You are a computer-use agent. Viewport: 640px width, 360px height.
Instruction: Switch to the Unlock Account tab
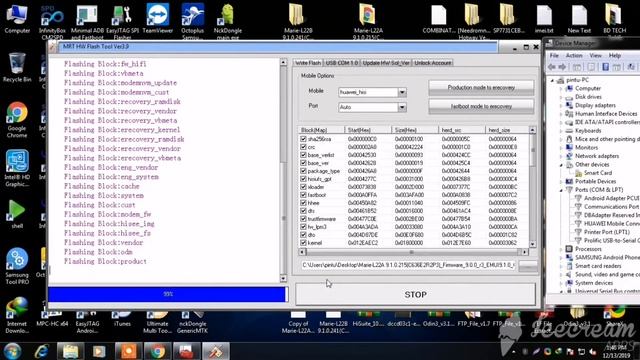tap(433, 63)
